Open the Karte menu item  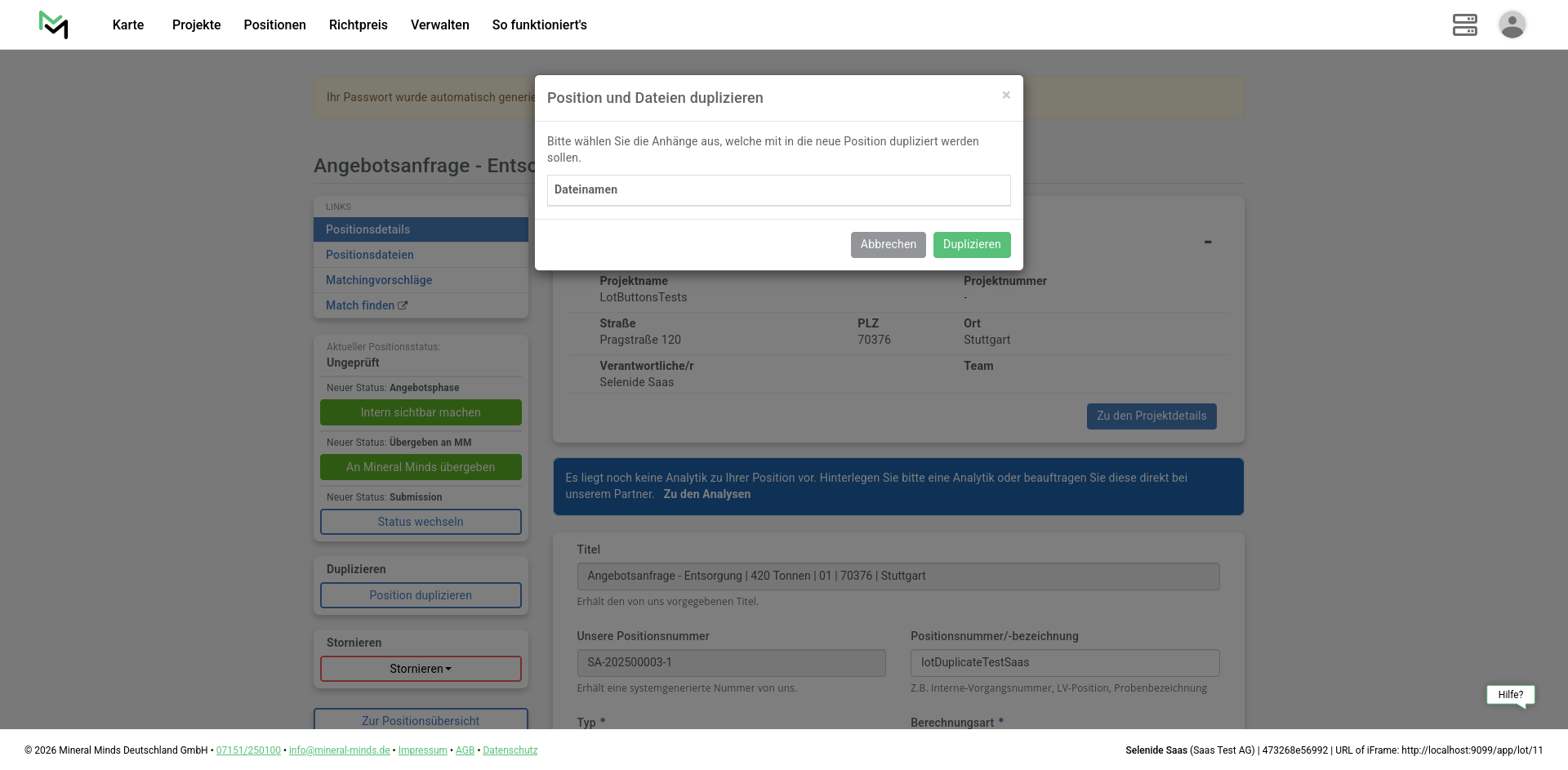[128, 24]
